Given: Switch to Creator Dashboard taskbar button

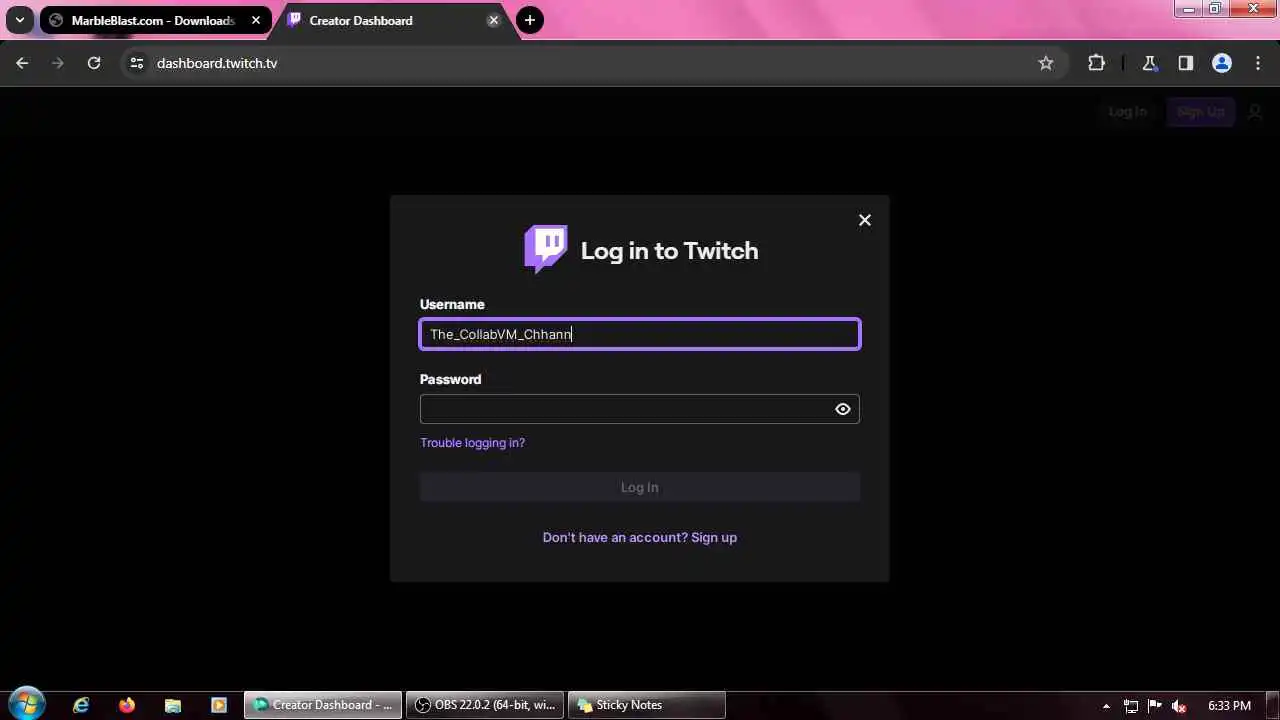Looking at the screenshot, I should point(323,705).
